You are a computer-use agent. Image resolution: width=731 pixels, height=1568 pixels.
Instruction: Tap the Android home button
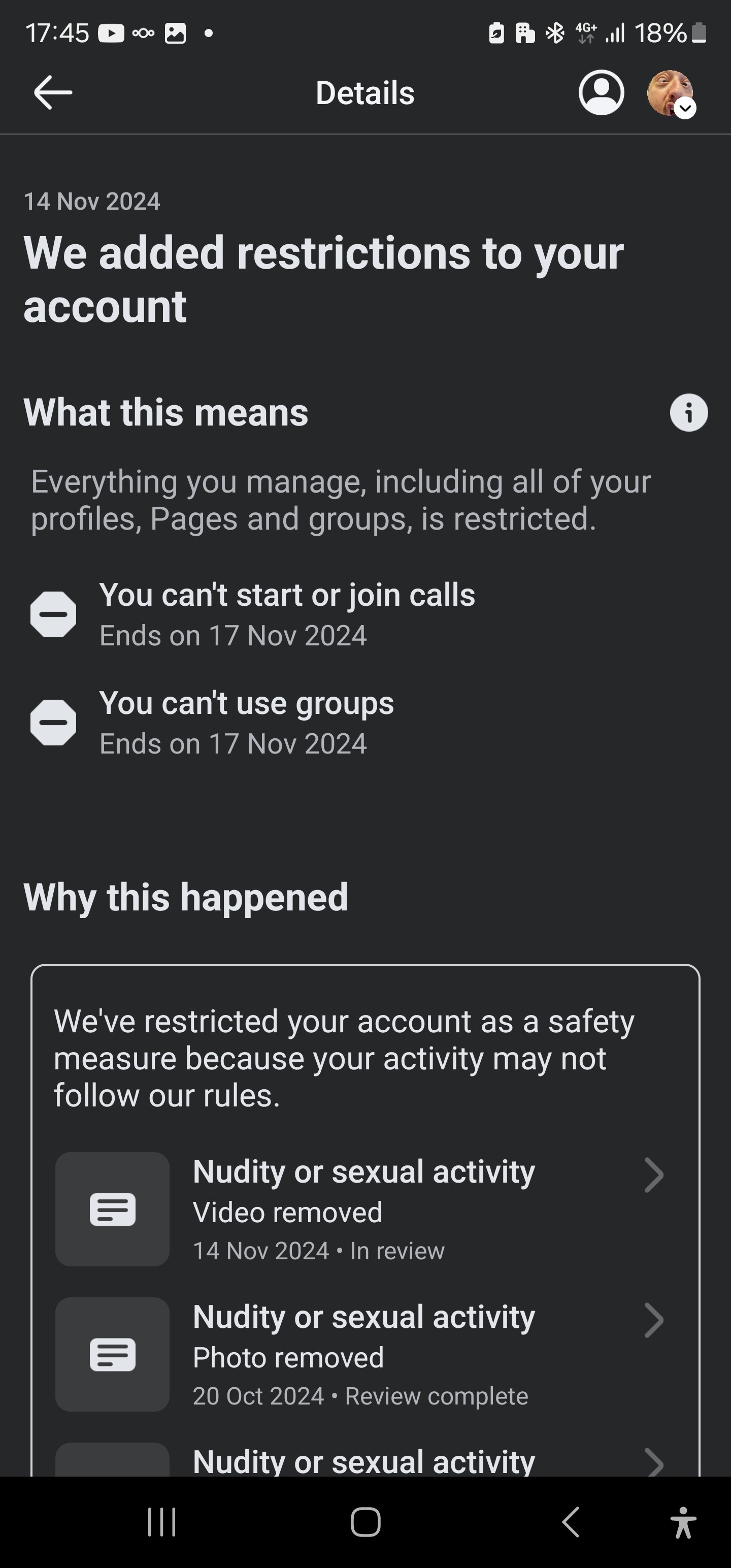click(366, 1522)
